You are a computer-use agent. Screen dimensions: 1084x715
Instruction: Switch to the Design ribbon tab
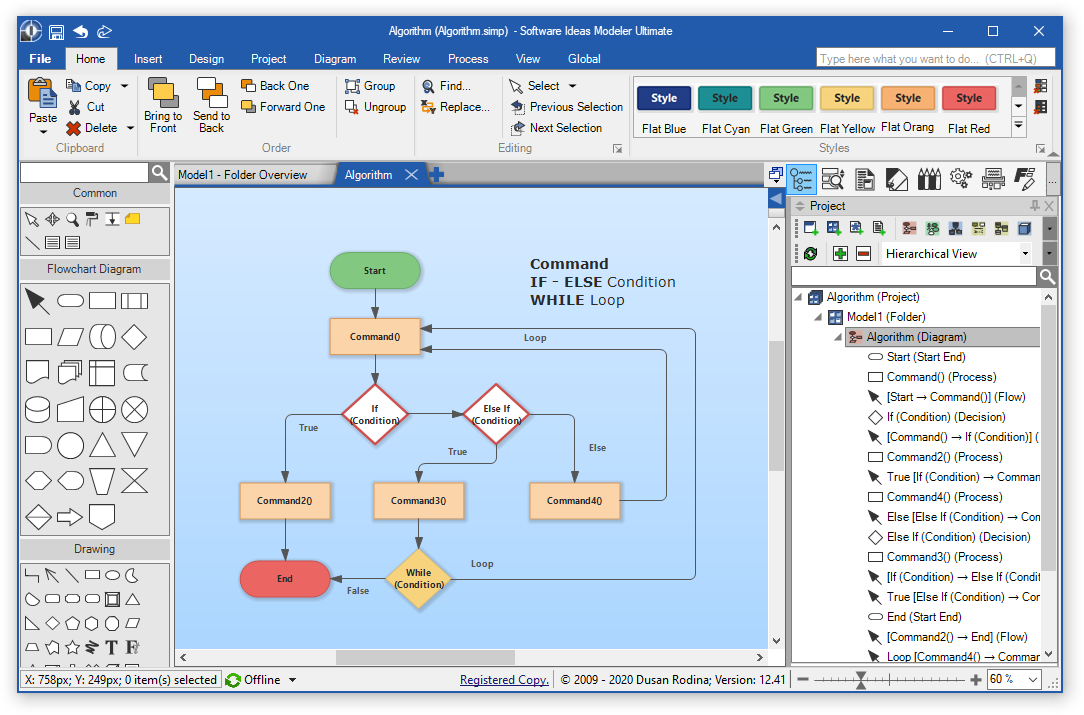(x=207, y=59)
